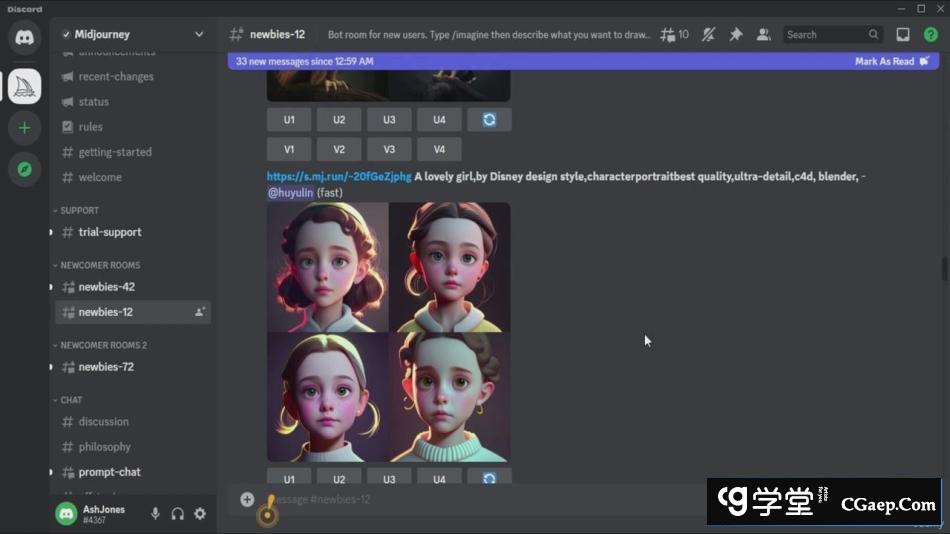This screenshot has height=534, width=950.
Task: Collapse the NEWCOMER ROOMS category
Action: pos(100,265)
